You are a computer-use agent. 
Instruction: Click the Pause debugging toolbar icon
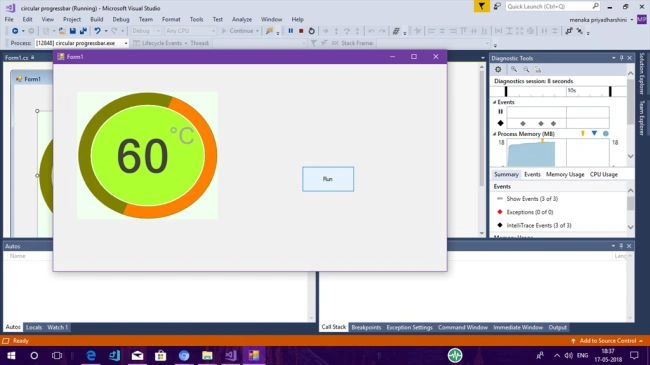(291, 31)
